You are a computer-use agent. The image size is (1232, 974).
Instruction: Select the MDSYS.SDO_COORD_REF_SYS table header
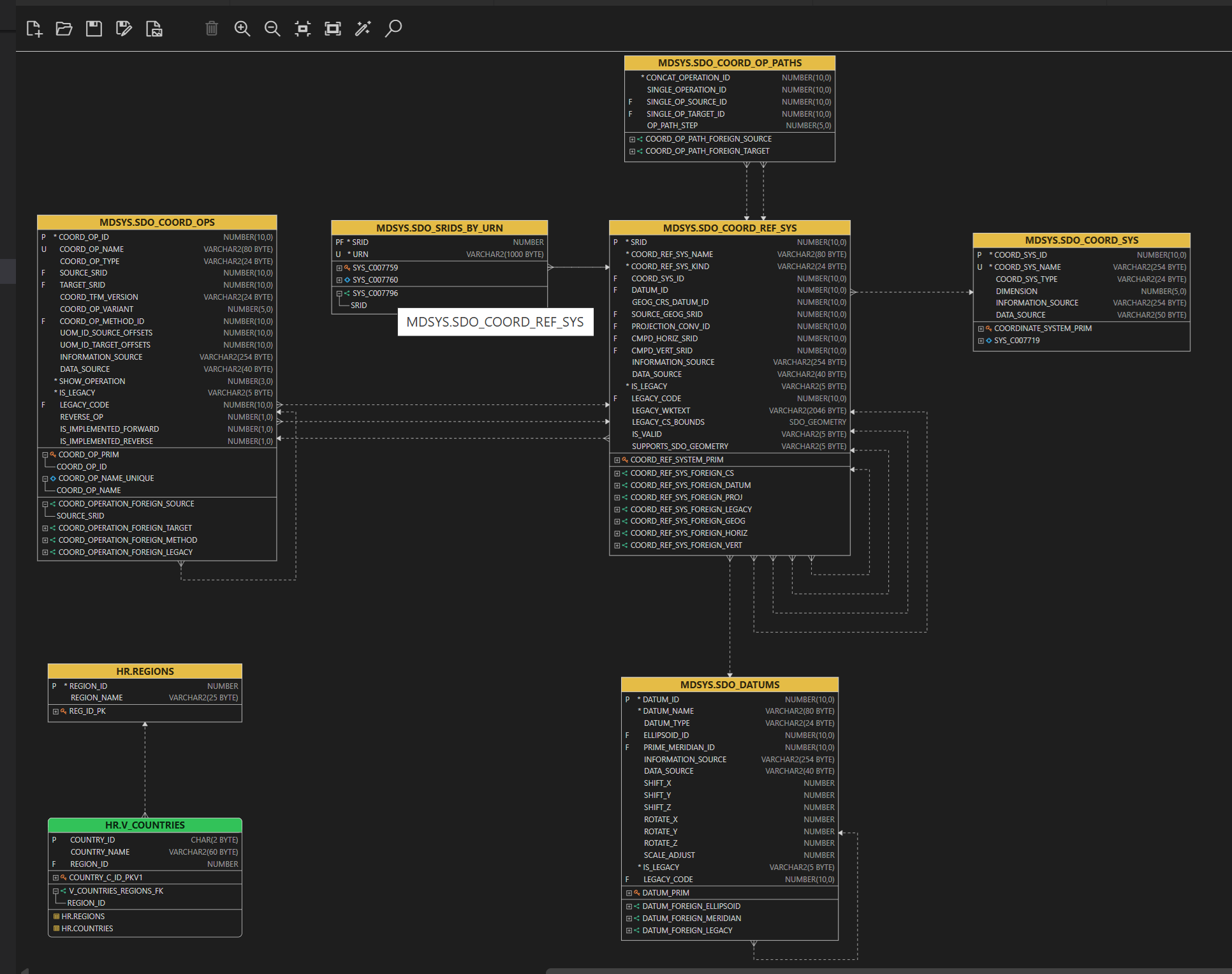coord(729,228)
